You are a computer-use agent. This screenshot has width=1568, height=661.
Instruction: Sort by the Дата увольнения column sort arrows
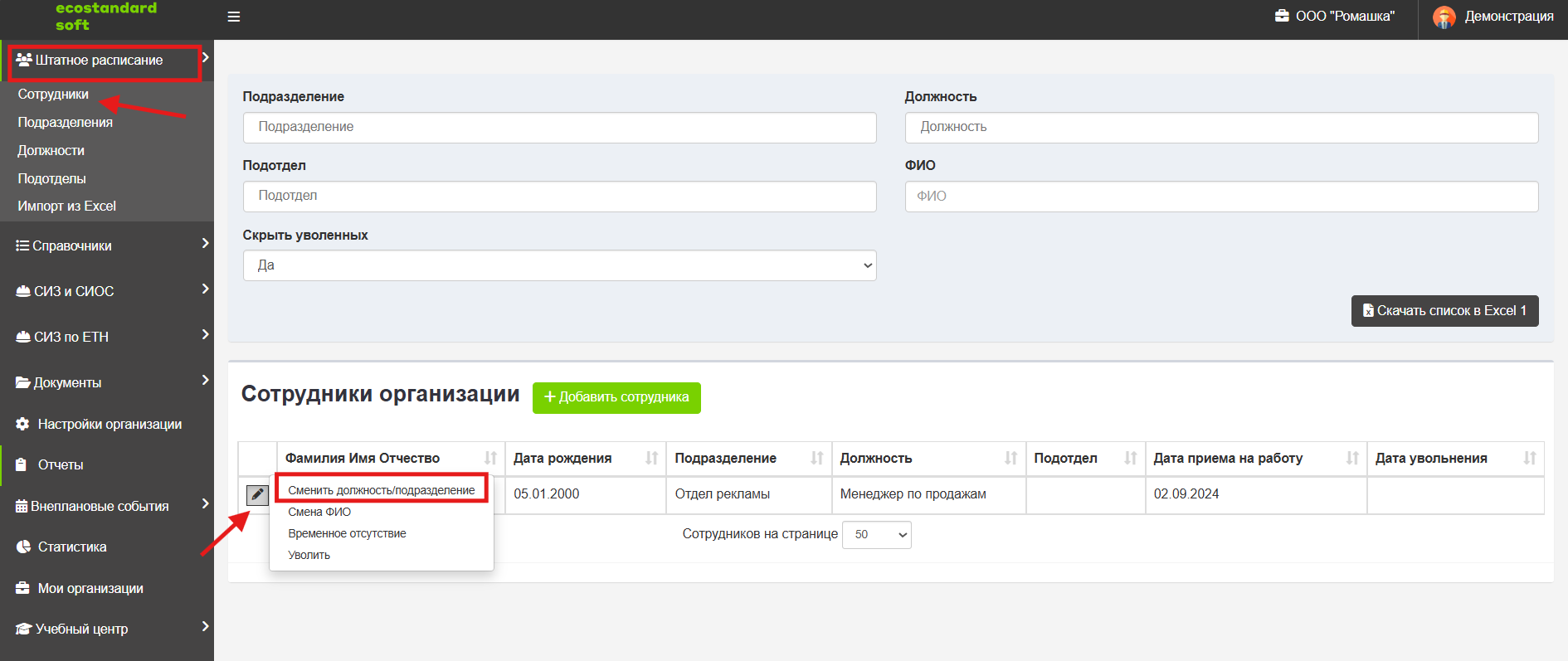tap(1530, 458)
